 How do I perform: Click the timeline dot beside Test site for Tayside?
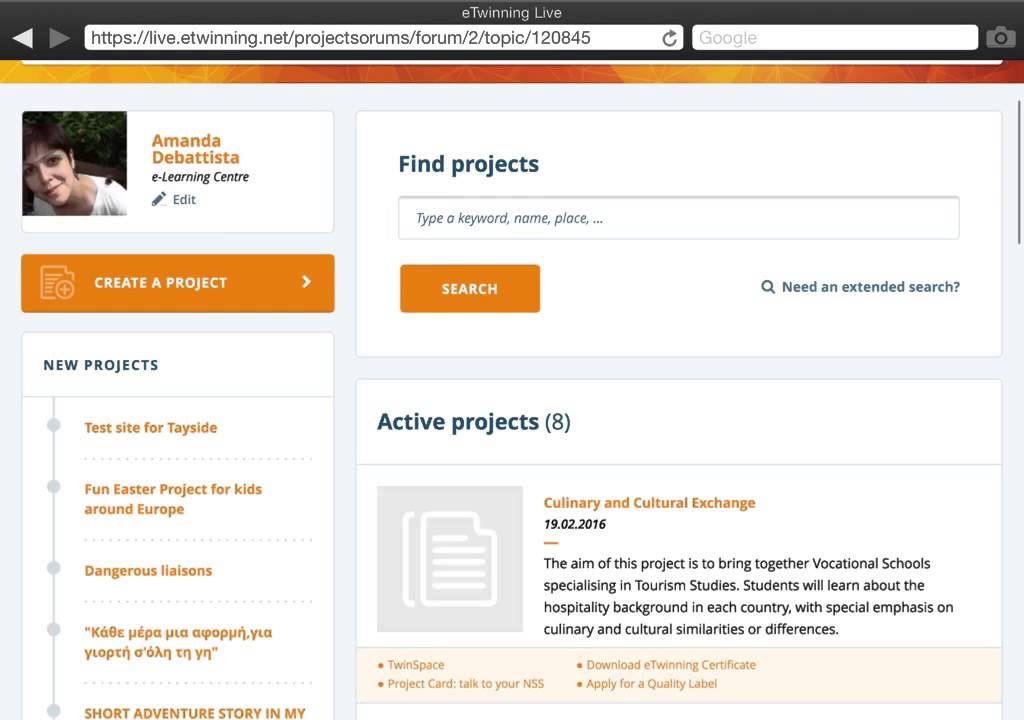(x=54, y=425)
